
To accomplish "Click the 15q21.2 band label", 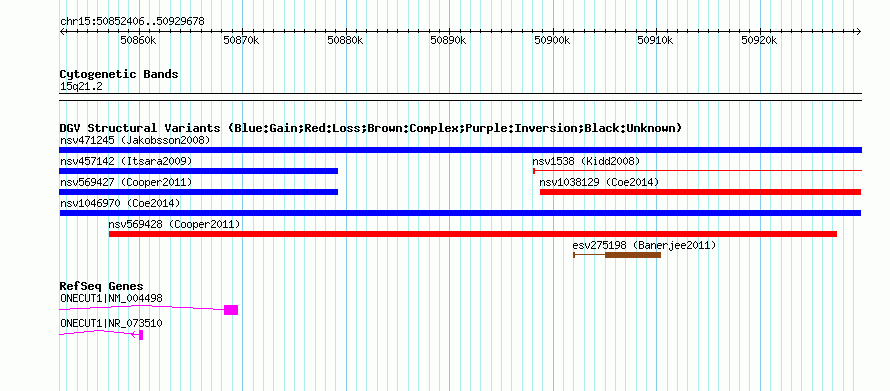I will [81, 87].
